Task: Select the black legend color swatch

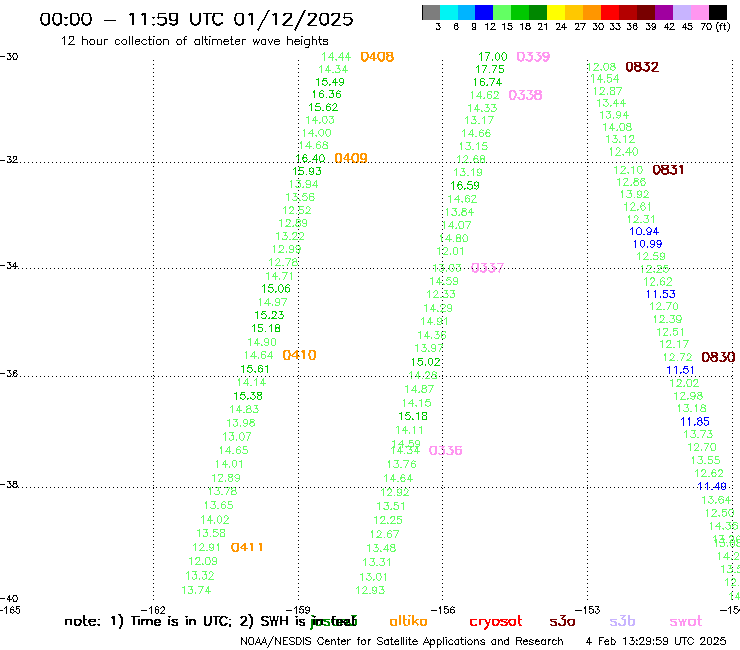Action: (x=718, y=12)
